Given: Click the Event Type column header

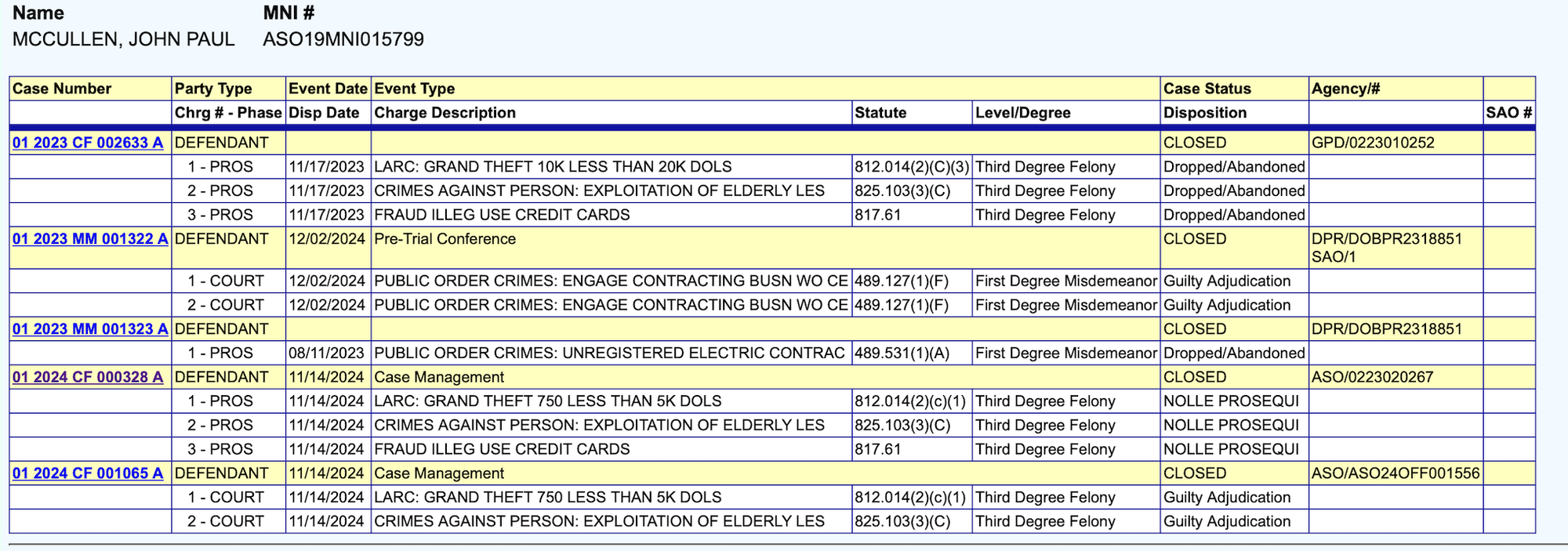Looking at the screenshot, I should pyautogui.click(x=415, y=89).
